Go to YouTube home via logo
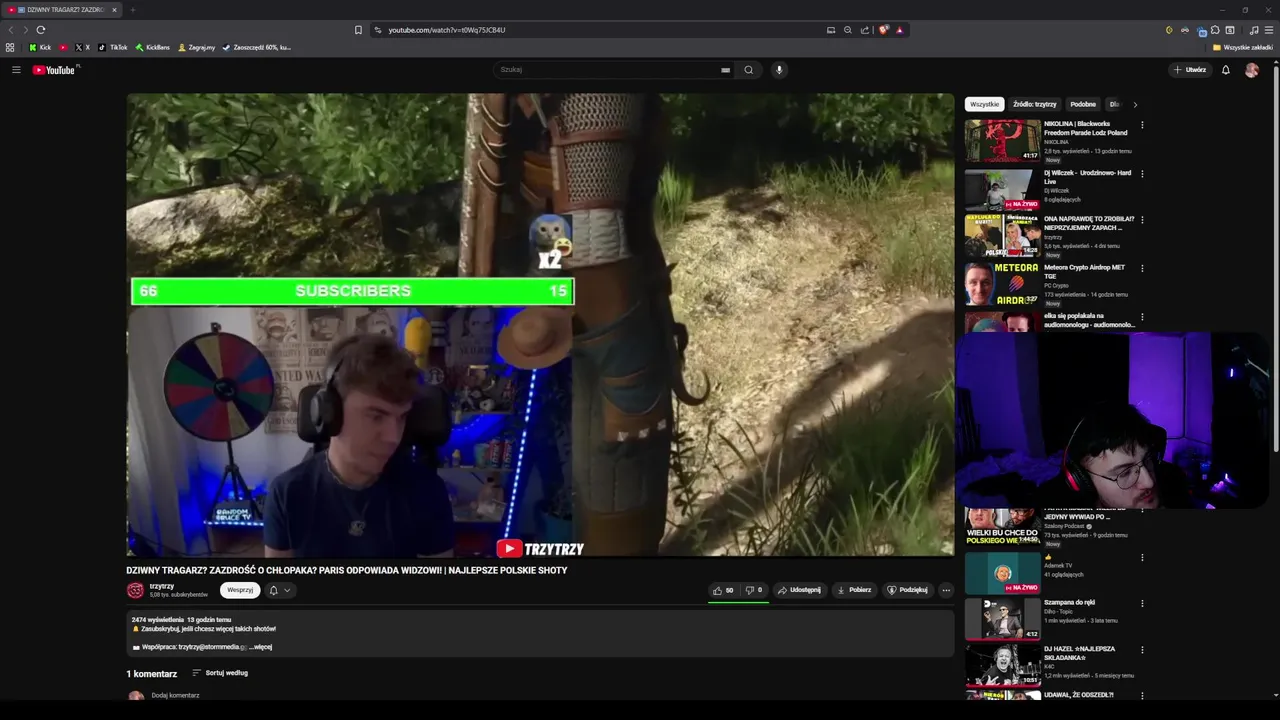1280x720 pixels. [54, 70]
